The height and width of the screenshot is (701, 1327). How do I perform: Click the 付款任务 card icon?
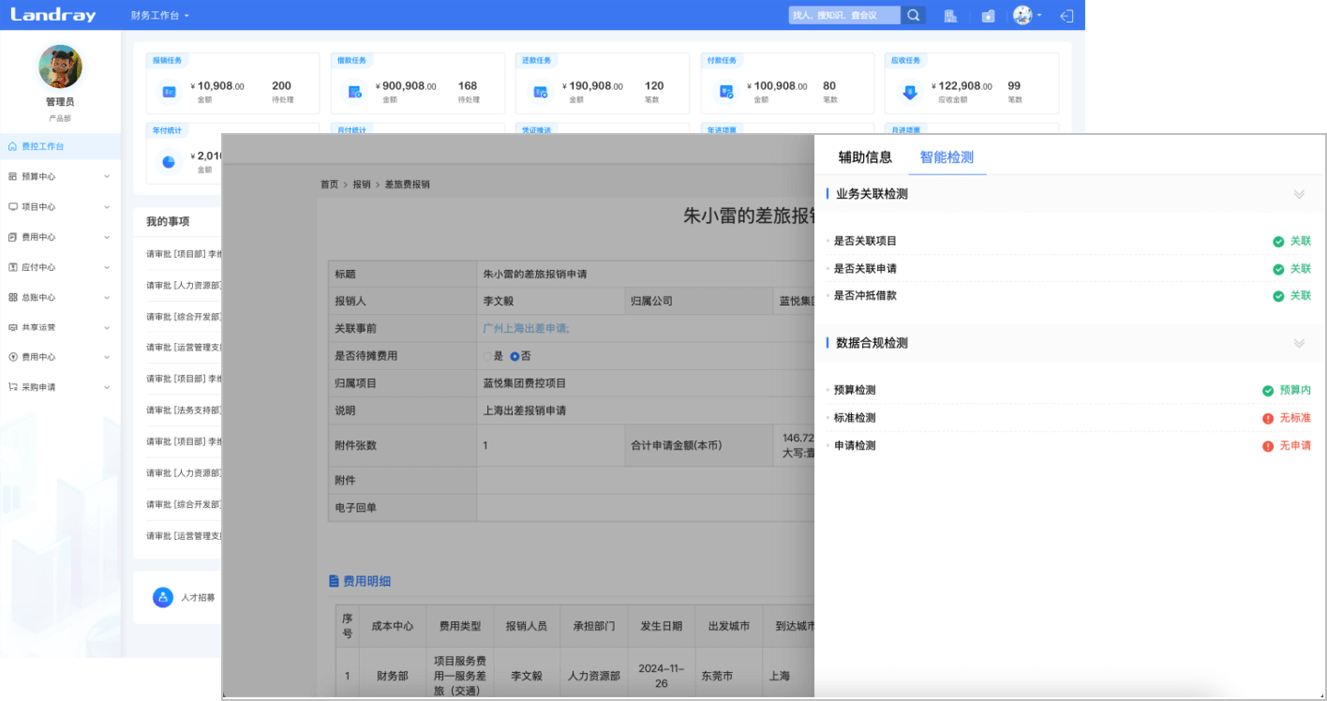click(x=726, y=92)
